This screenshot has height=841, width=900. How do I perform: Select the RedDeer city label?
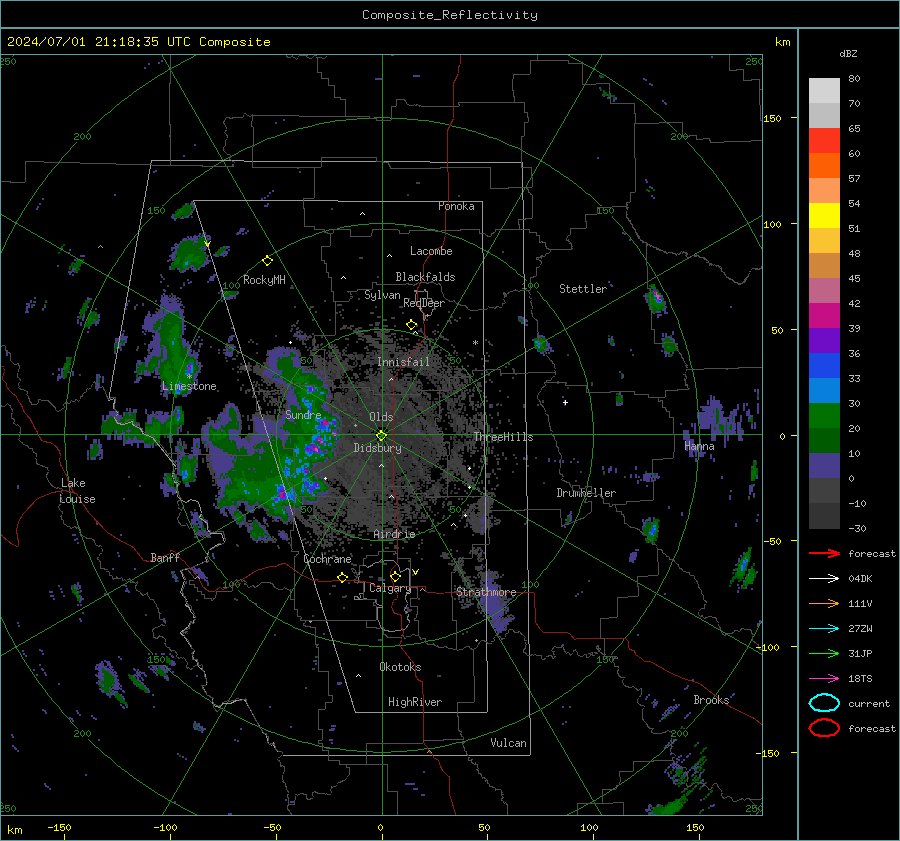pos(424,303)
